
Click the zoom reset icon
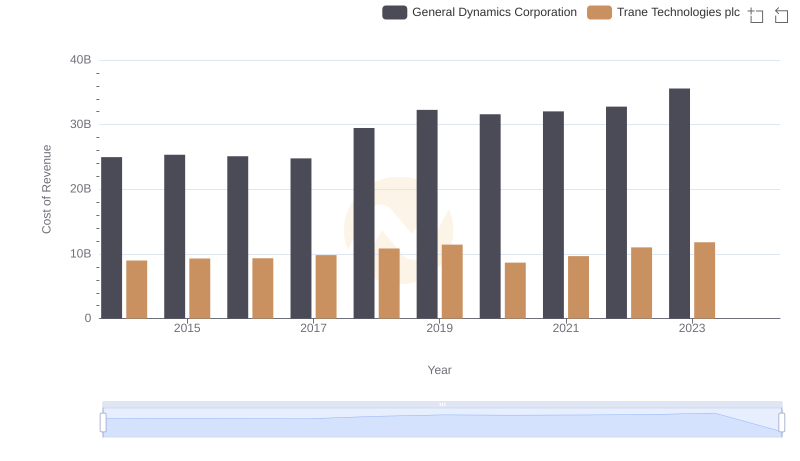tap(781, 15)
